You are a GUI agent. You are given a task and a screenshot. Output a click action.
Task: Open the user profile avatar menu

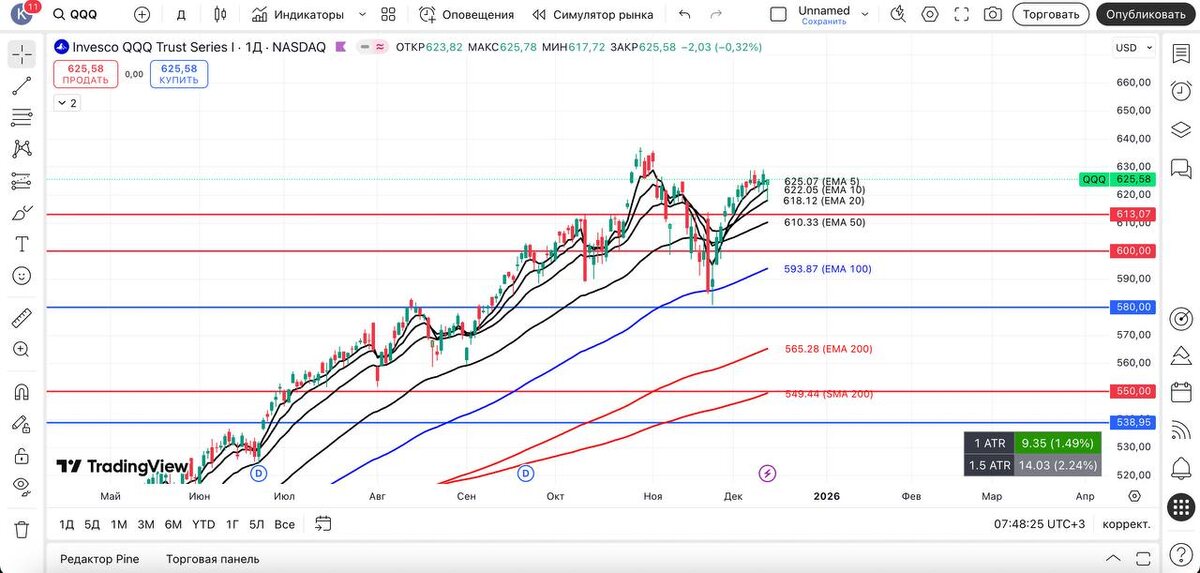click(22, 14)
